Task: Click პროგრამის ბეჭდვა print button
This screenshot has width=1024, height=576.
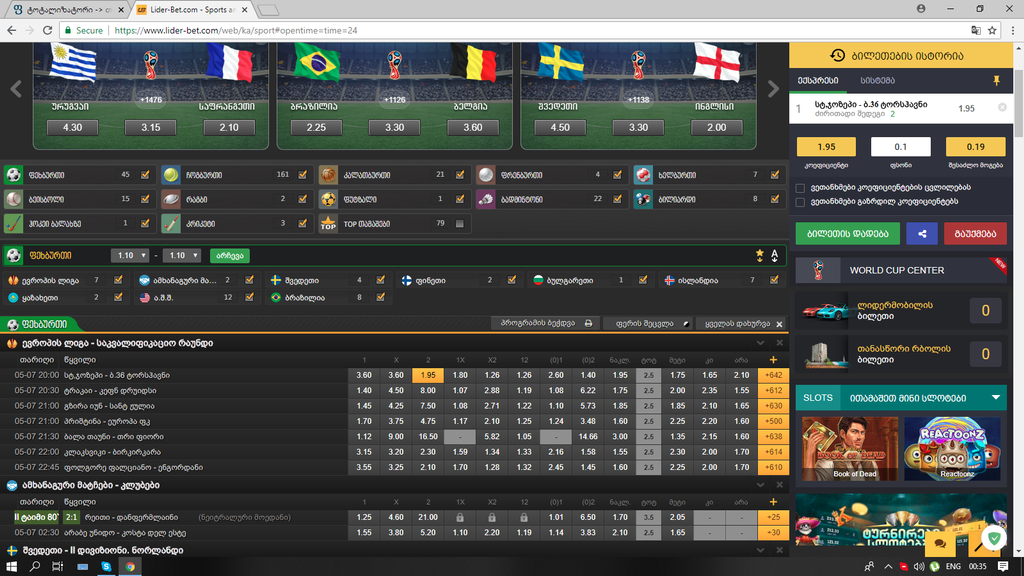Action: click(546, 323)
